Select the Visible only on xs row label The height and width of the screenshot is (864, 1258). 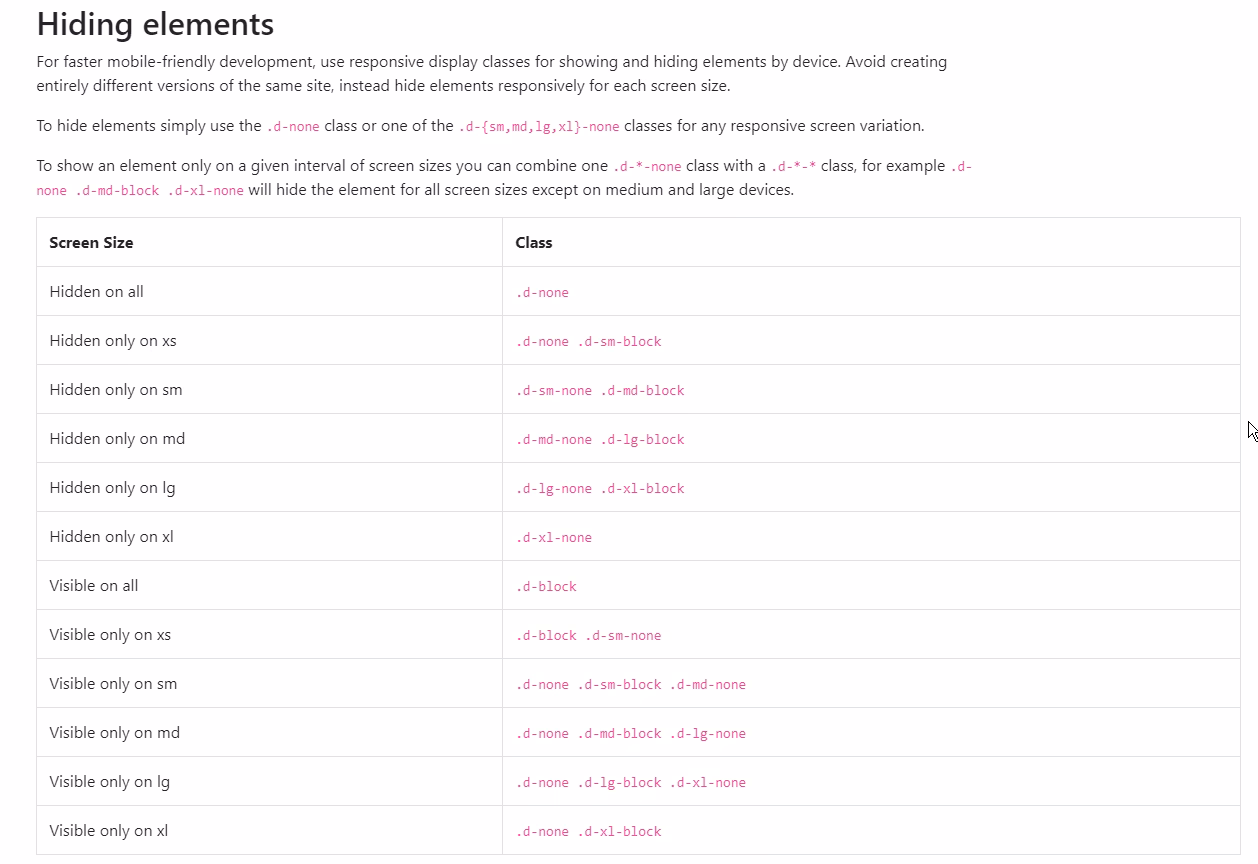[110, 634]
